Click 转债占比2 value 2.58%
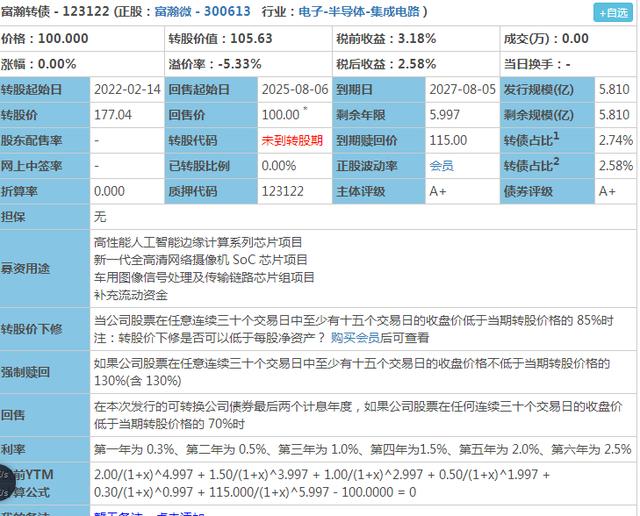 [x=616, y=166]
